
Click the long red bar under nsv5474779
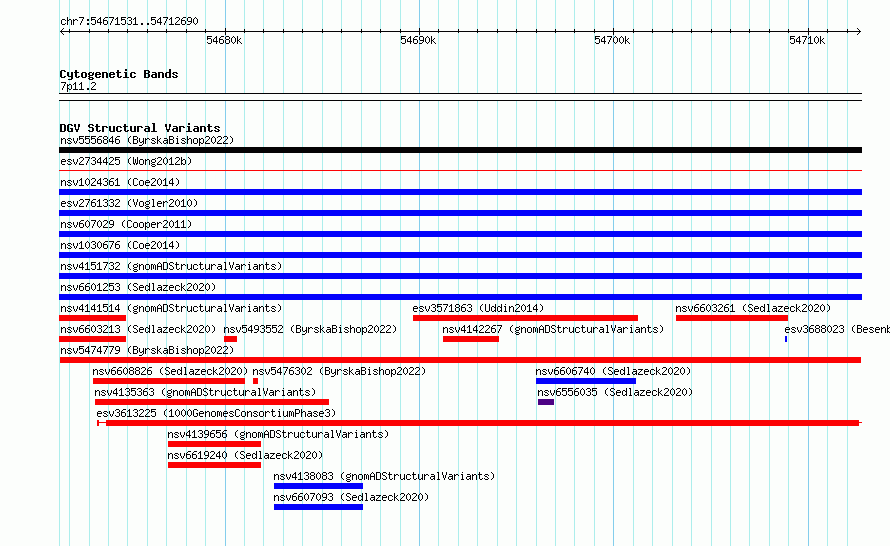(x=460, y=360)
